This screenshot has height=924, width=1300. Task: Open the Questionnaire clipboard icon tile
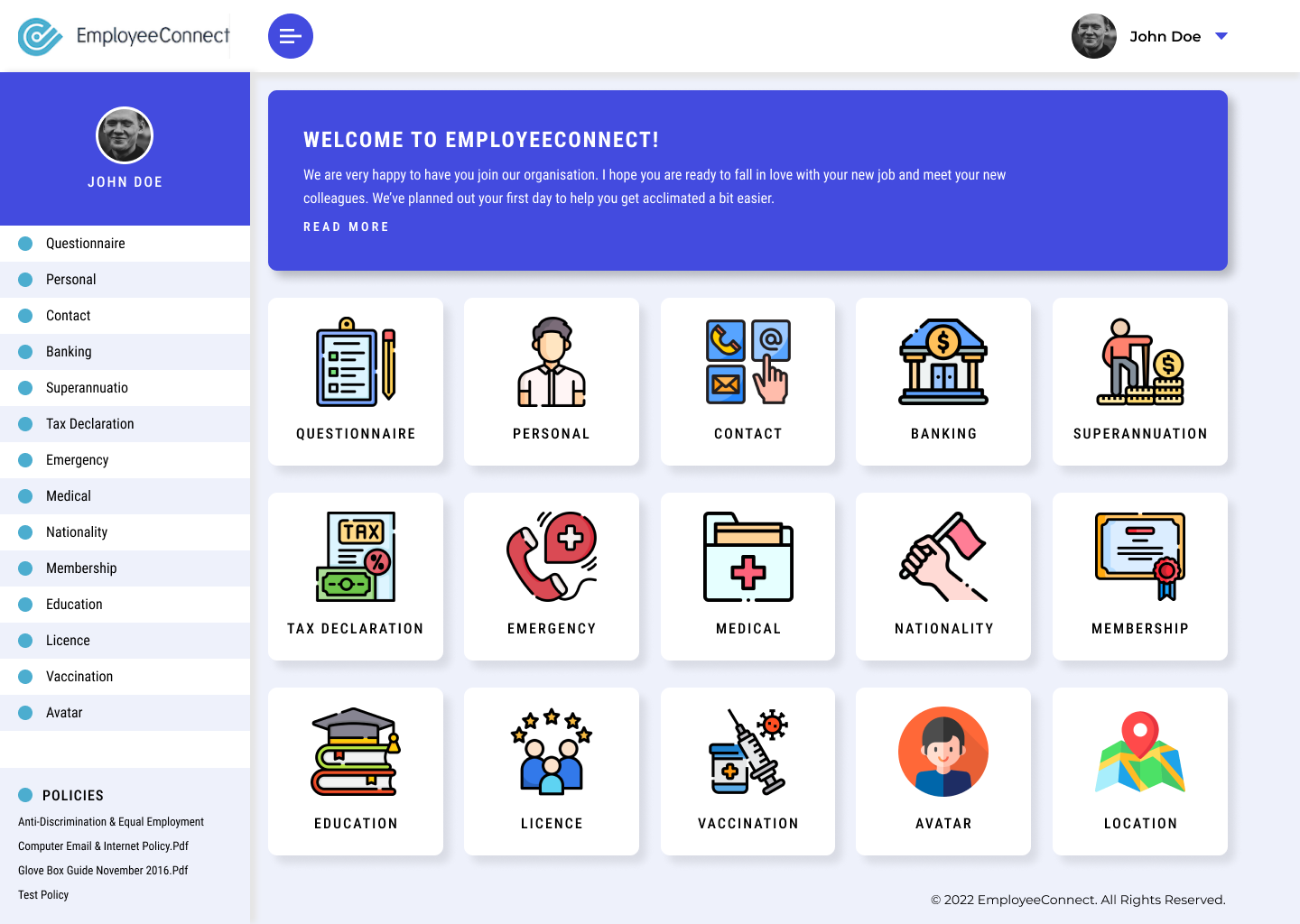(x=356, y=362)
